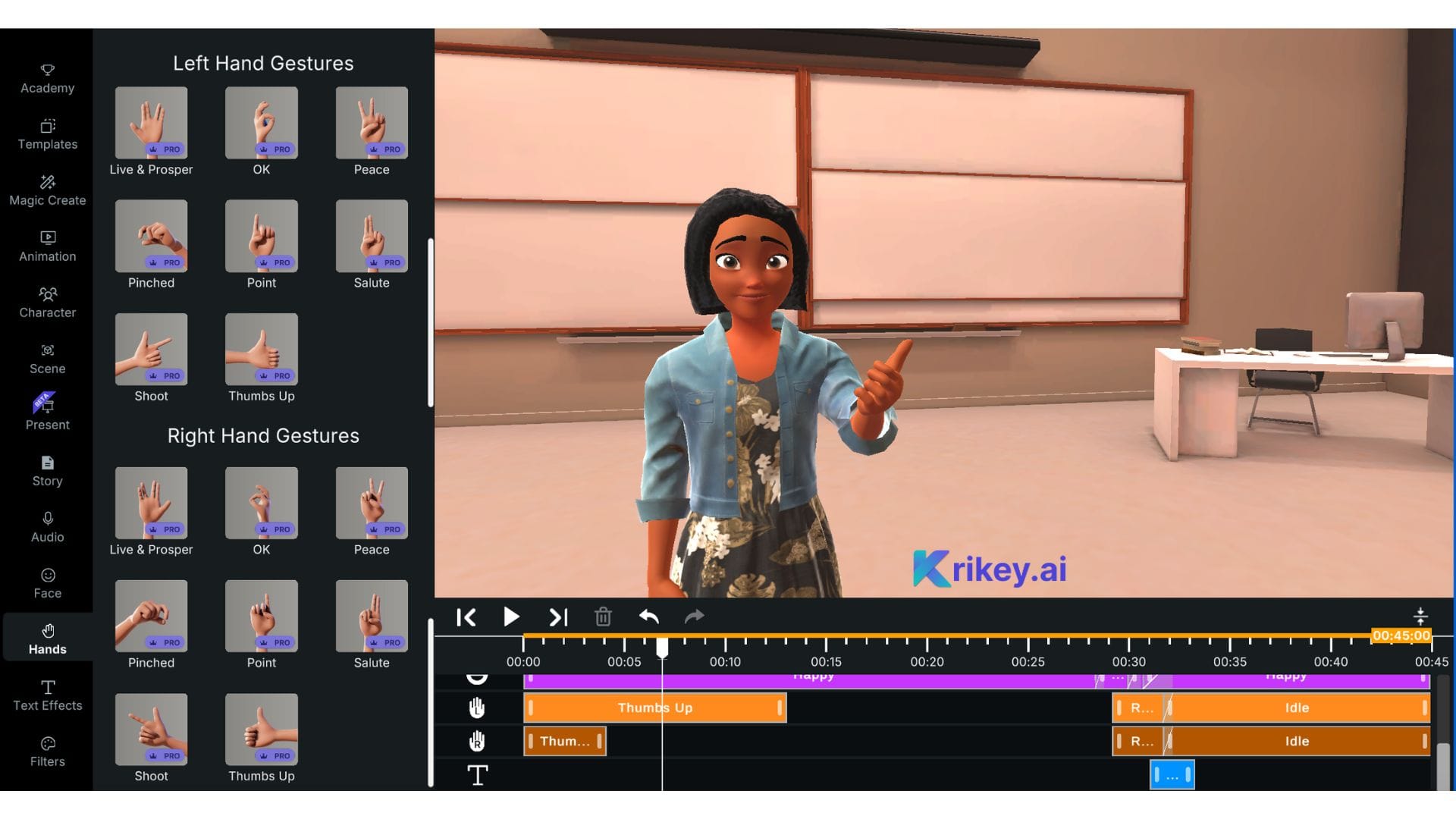Undo the last action
1456x819 pixels.
648,617
